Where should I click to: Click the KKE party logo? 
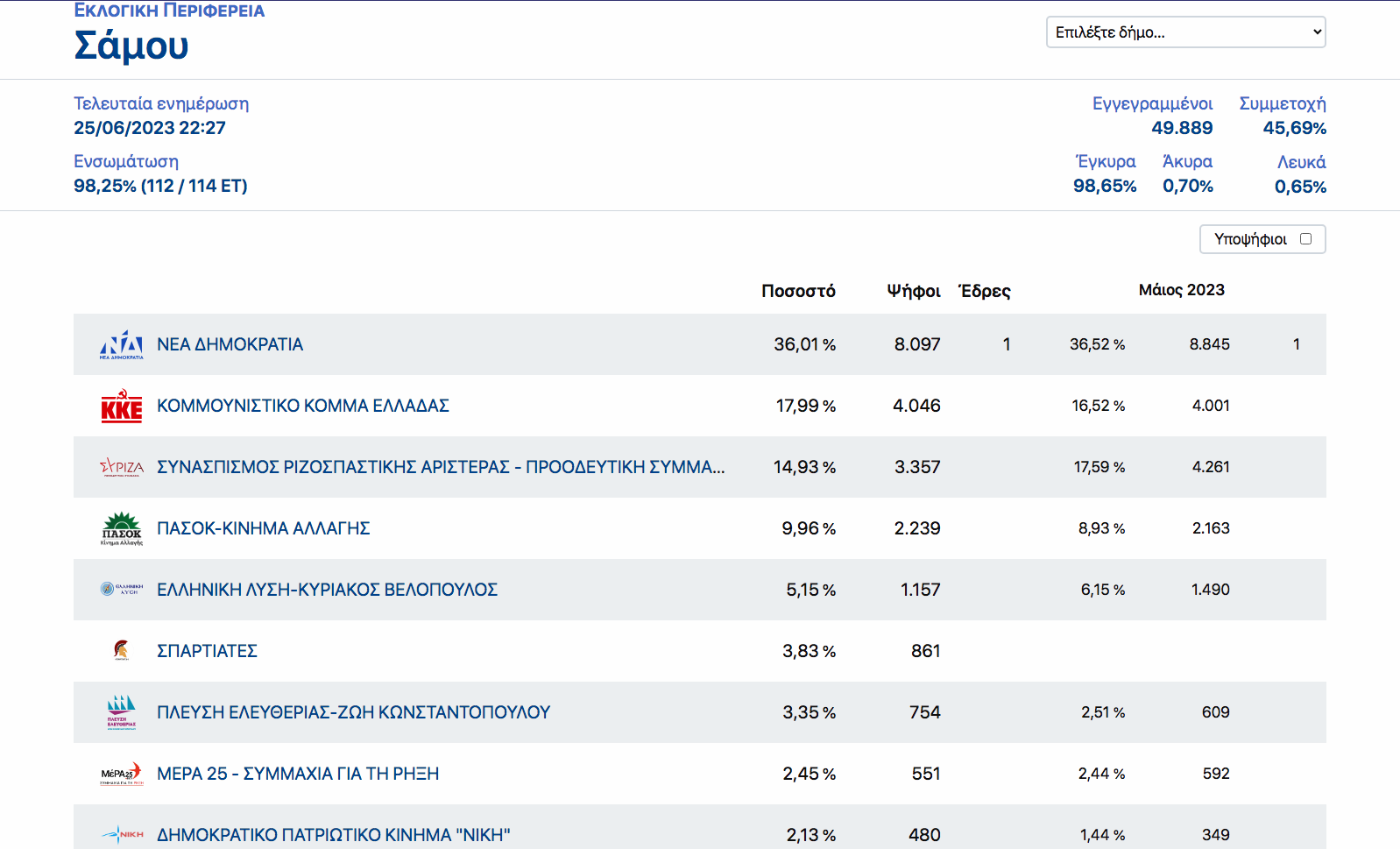click(122, 406)
